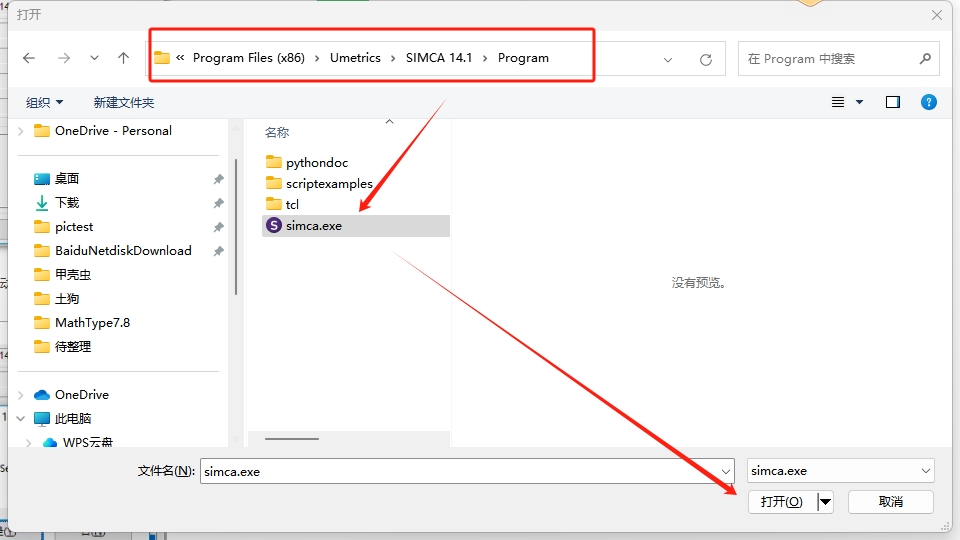Open the help question mark icon

click(x=928, y=102)
